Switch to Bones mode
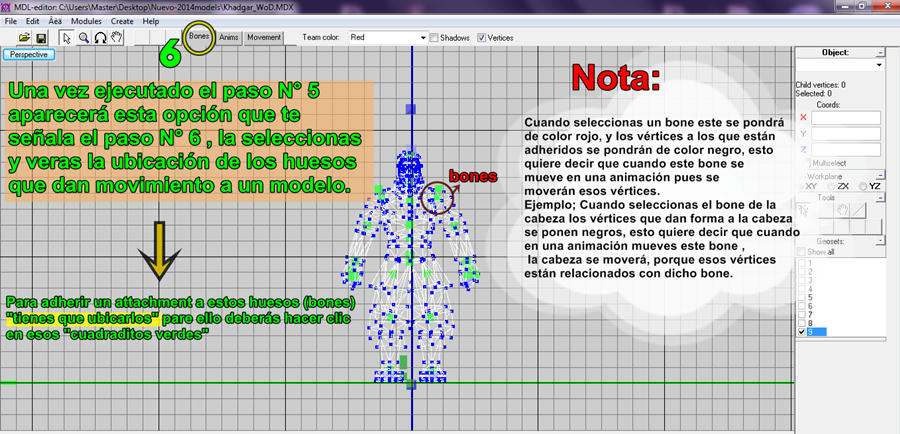 (199, 37)
